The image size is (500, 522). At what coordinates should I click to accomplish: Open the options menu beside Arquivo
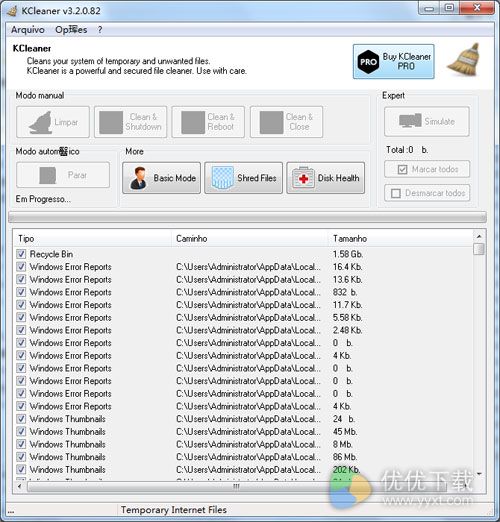(x=71, y=30)
